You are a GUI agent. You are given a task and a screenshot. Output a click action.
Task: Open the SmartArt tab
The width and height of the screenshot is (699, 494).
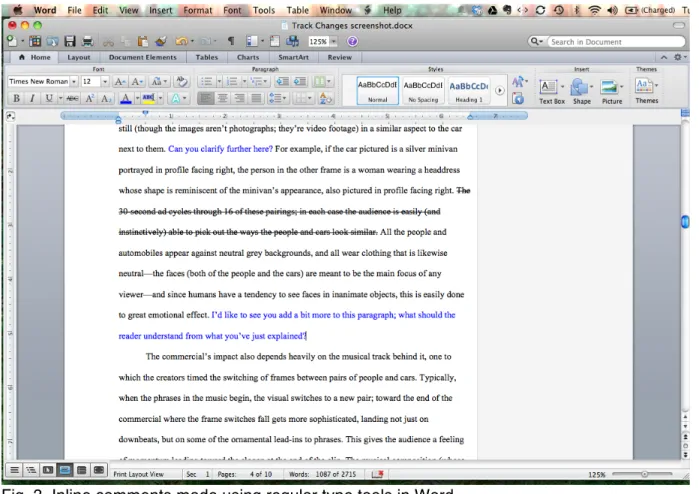(x=293, y=57)
